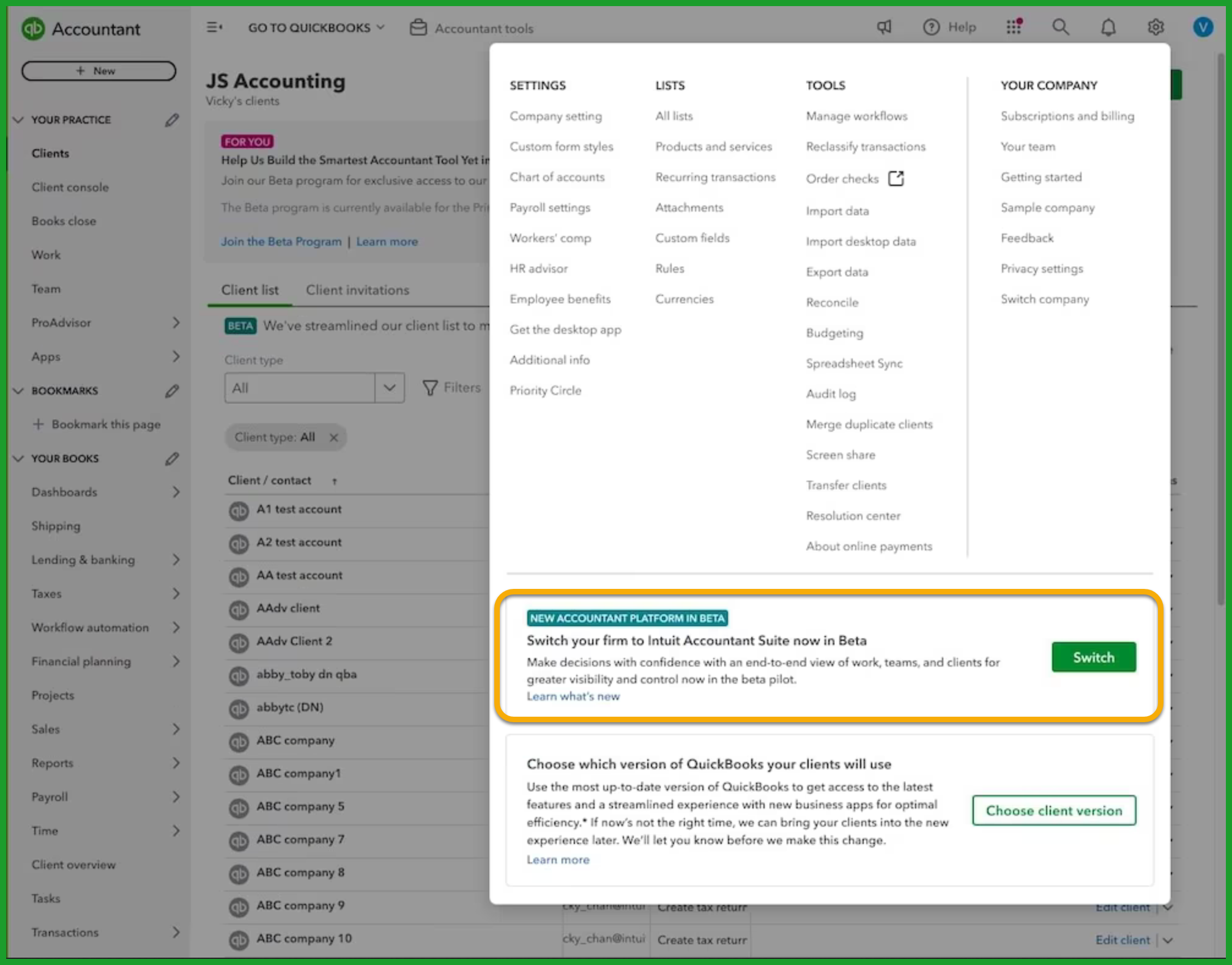Open Chart of accounts under Settings
This screenshot has height=965, width=1232.
point(557,177)
